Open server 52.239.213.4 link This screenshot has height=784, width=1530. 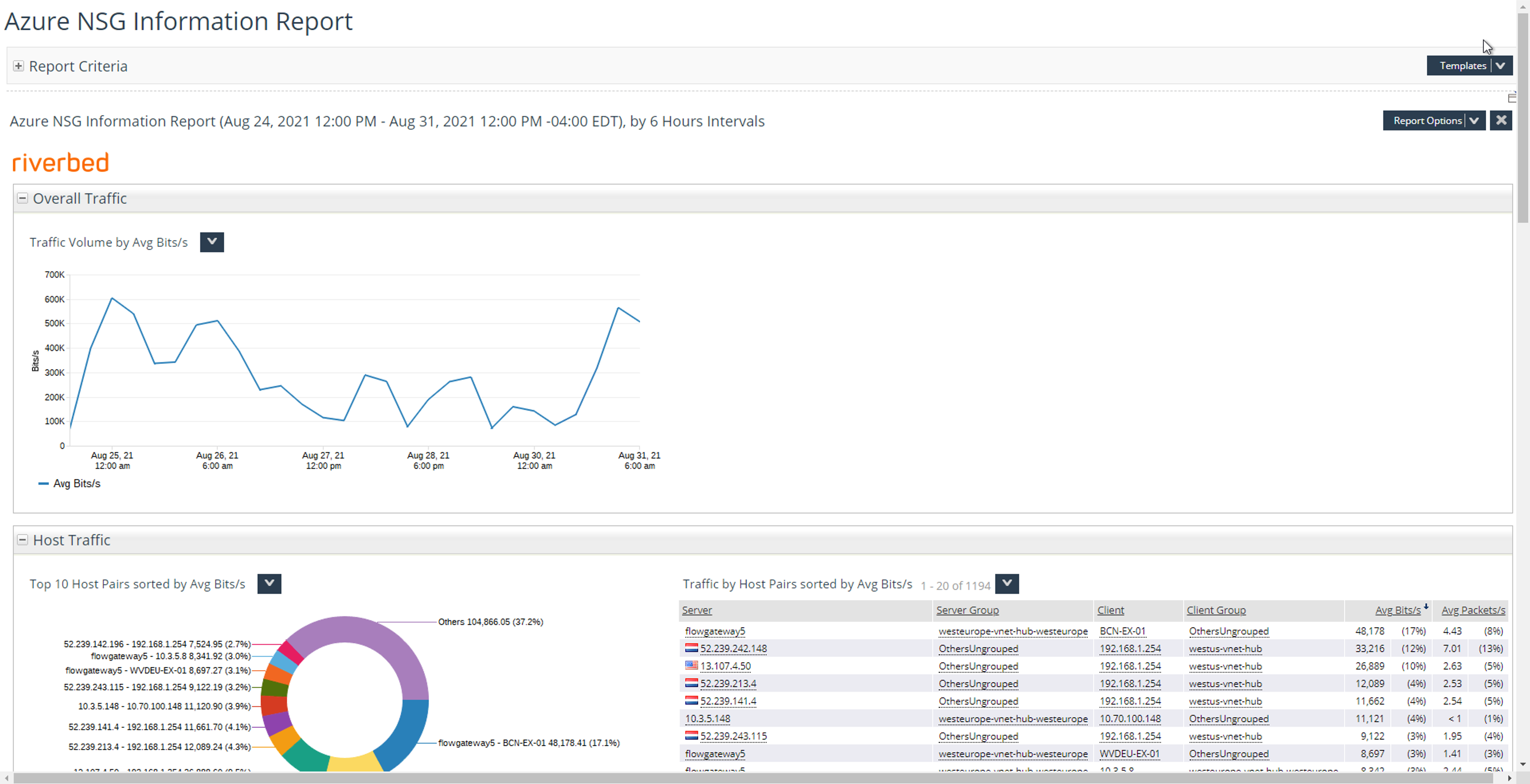click(x=728, y=684)
